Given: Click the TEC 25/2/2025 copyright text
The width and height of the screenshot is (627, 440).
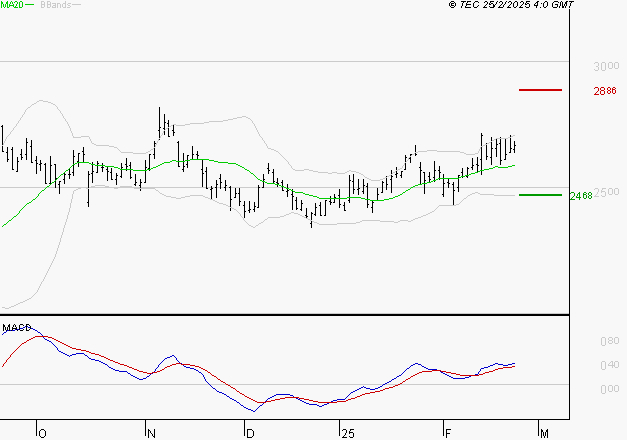Looking at the screenshot, I should click(511, 5).
